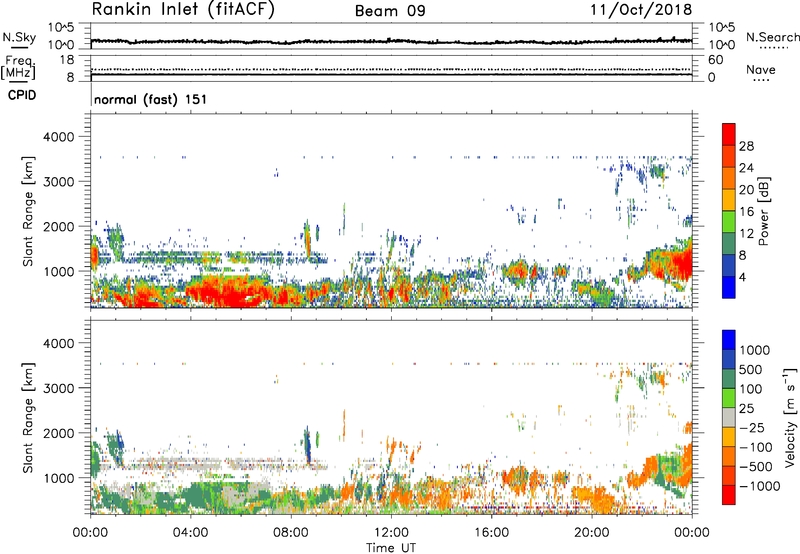Click the '04:00' time axis tick label
800x554 pixels.
(190, 533)
